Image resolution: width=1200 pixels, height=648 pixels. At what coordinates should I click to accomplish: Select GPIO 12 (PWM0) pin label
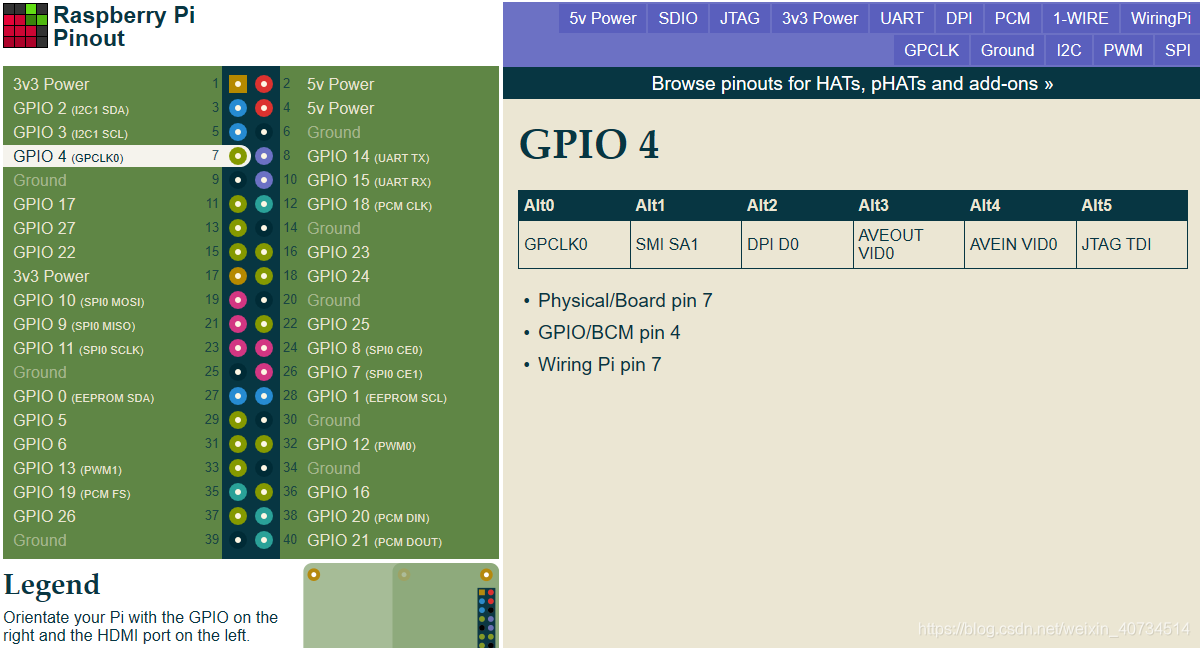361,444
